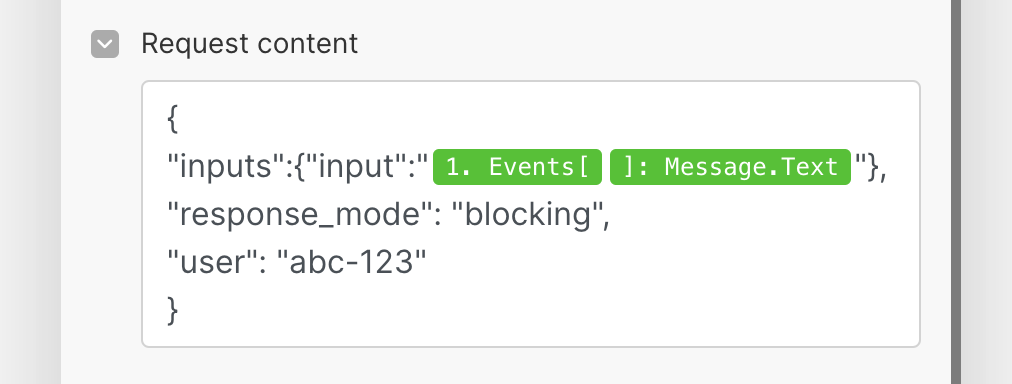Click the blank area below the Request content box
This screenshot has height=384, width=1012.
(x=506, y=367)
